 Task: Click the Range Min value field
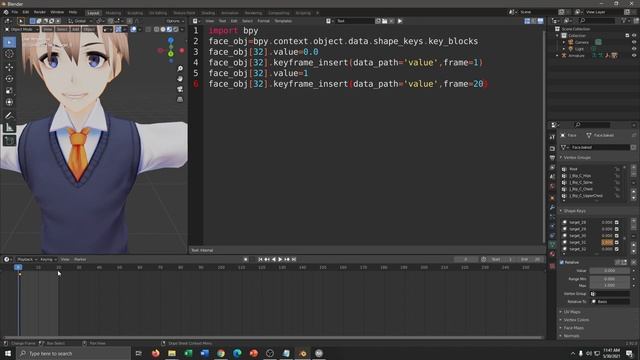tap(609, 279)
